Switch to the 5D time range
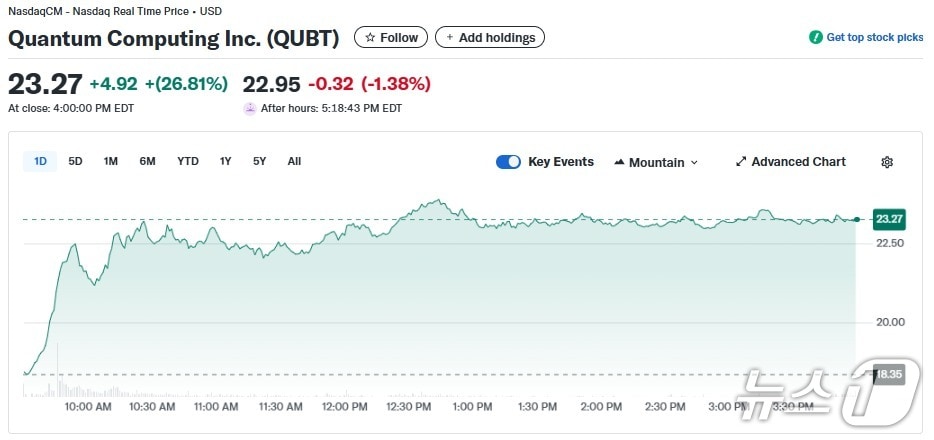934x440 pixels. 76,161
